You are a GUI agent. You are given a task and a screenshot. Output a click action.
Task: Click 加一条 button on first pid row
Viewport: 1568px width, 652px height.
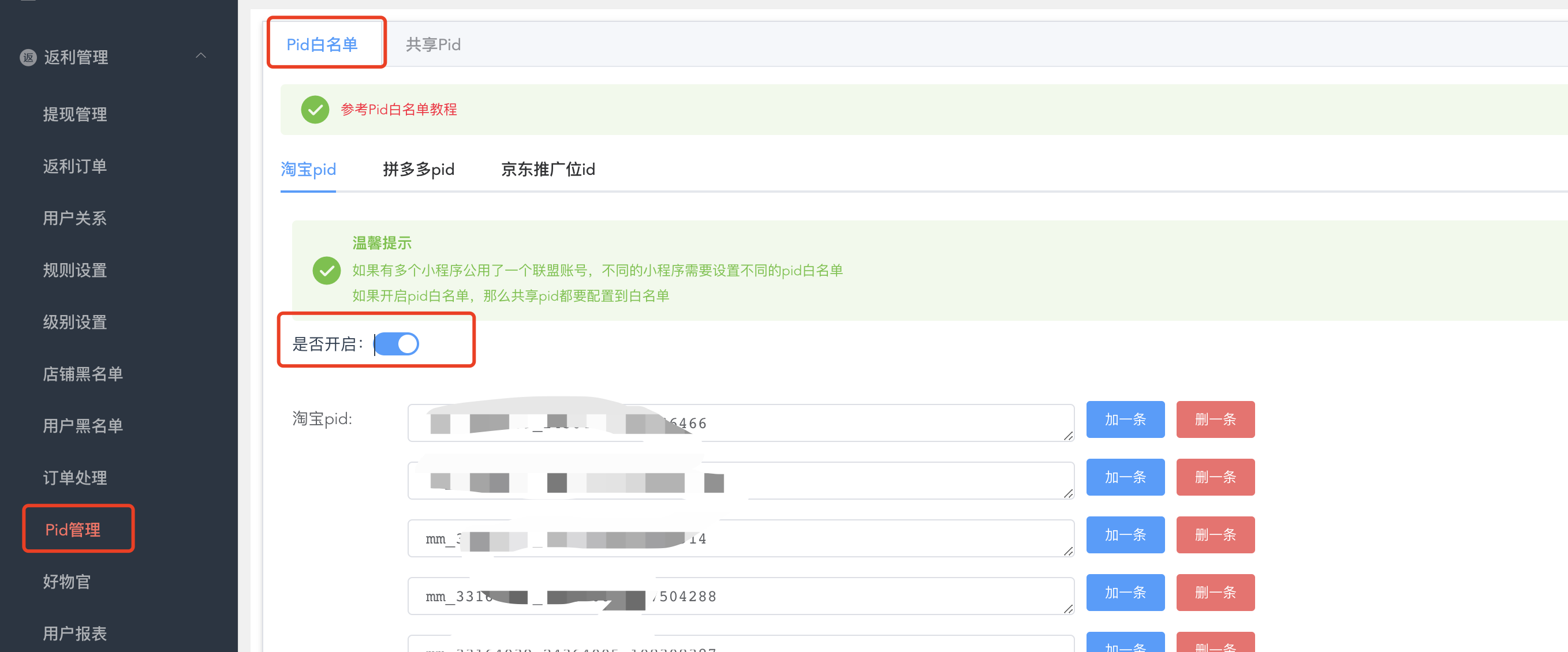1125,419
